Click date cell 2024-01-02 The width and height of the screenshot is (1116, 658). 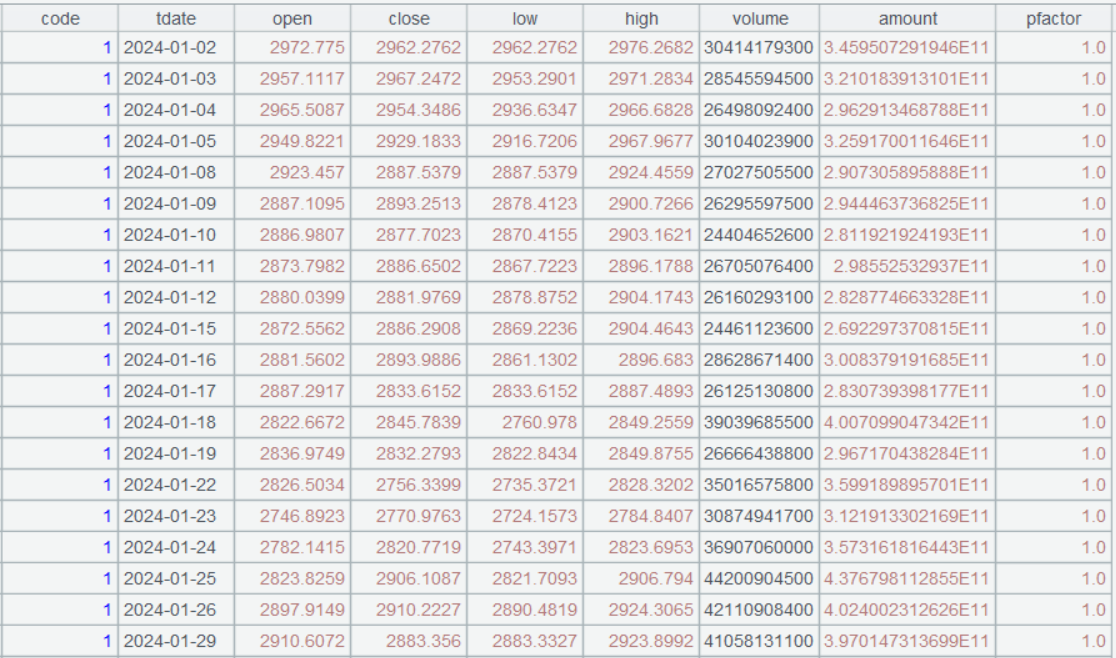(x=176, y=48)
